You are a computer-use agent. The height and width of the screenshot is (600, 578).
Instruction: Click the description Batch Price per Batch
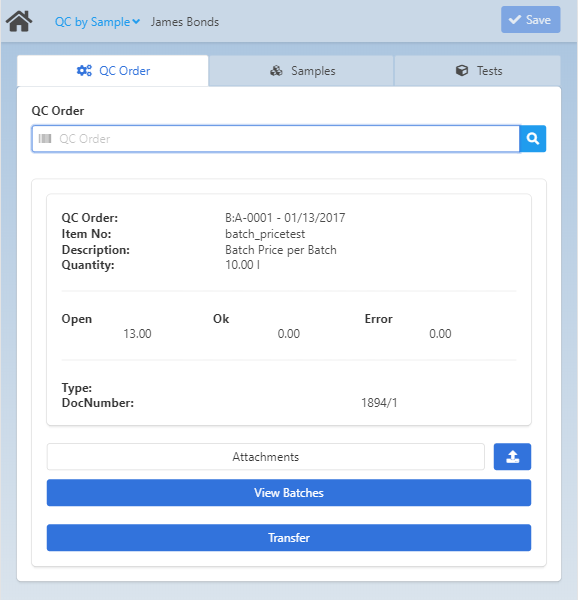point(281,250)
